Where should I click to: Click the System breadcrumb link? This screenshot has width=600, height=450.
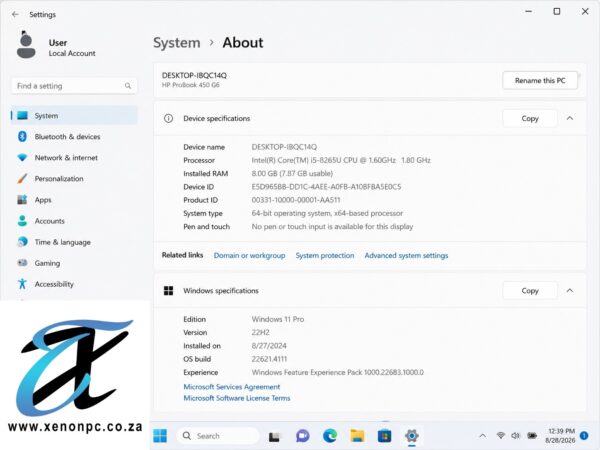(177, 43)
